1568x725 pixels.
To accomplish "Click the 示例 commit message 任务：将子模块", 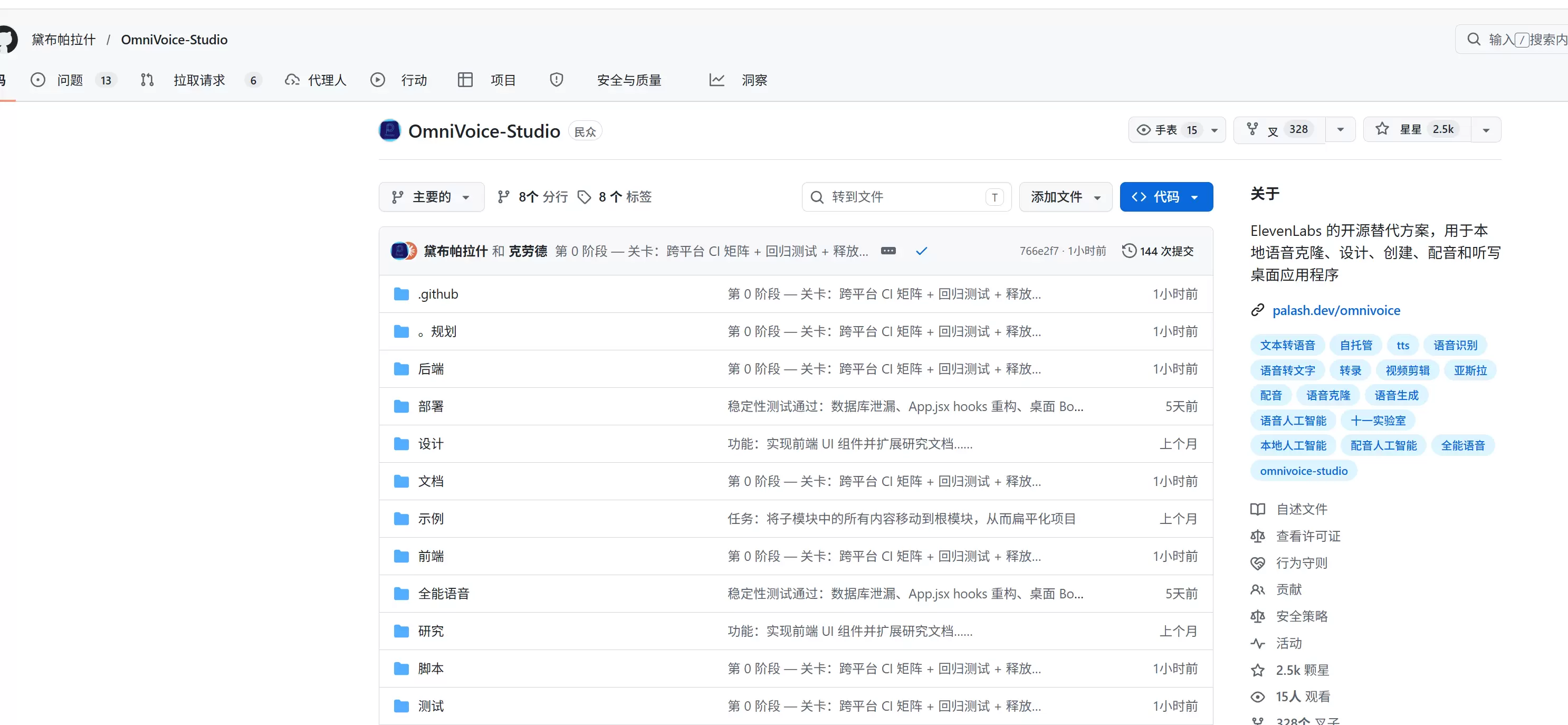I will 901,519.
